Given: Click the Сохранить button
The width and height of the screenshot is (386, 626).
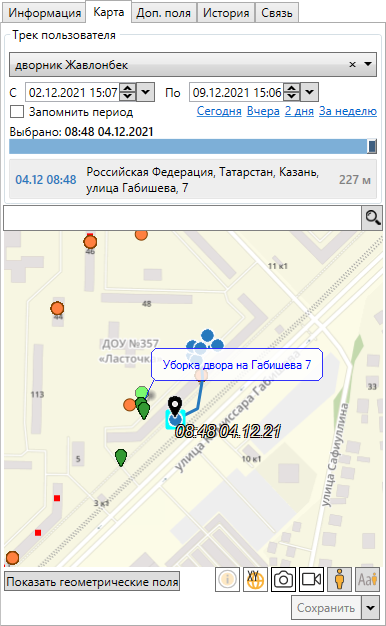Looking at the screenshot, I should coord(326,608).
